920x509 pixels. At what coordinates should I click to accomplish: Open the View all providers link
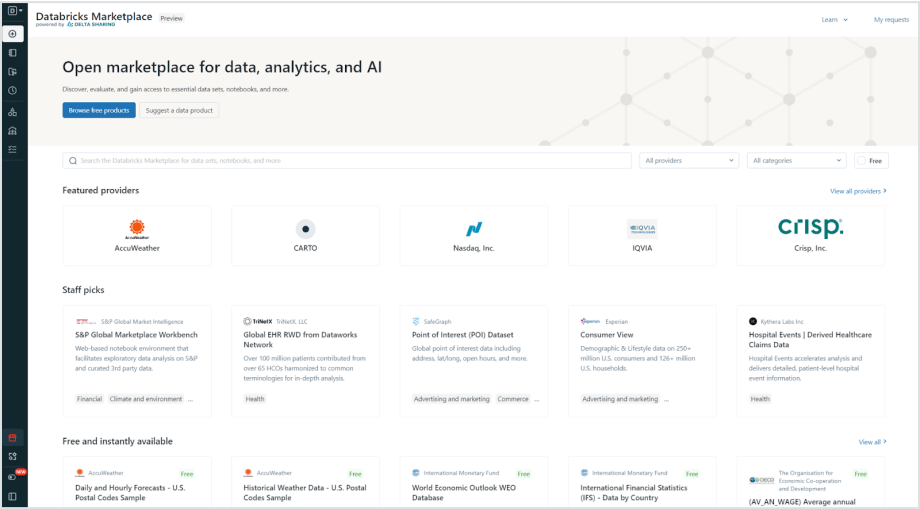[x=857, y=190]
